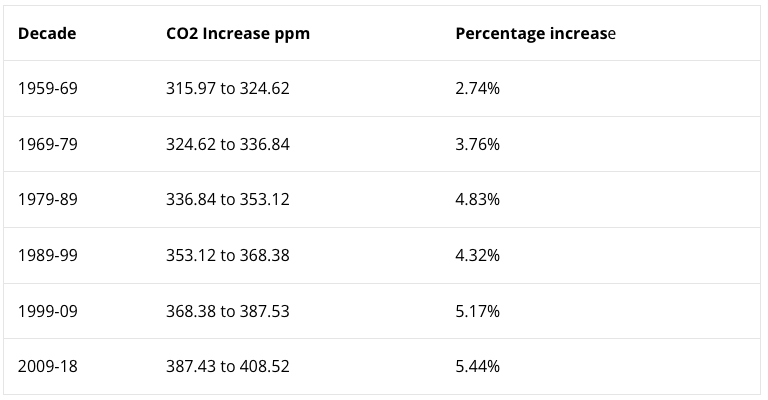Select the 1989-99 decade cell
Screen dimensions: 768x400
(47, 255)
